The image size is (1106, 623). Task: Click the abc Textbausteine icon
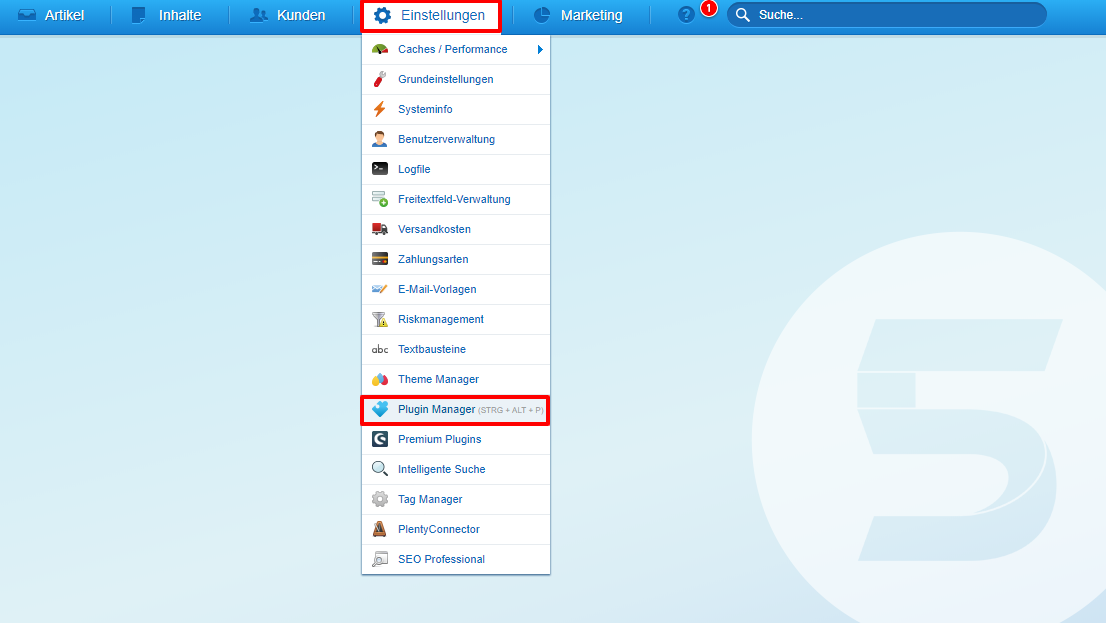pos(379,349)
